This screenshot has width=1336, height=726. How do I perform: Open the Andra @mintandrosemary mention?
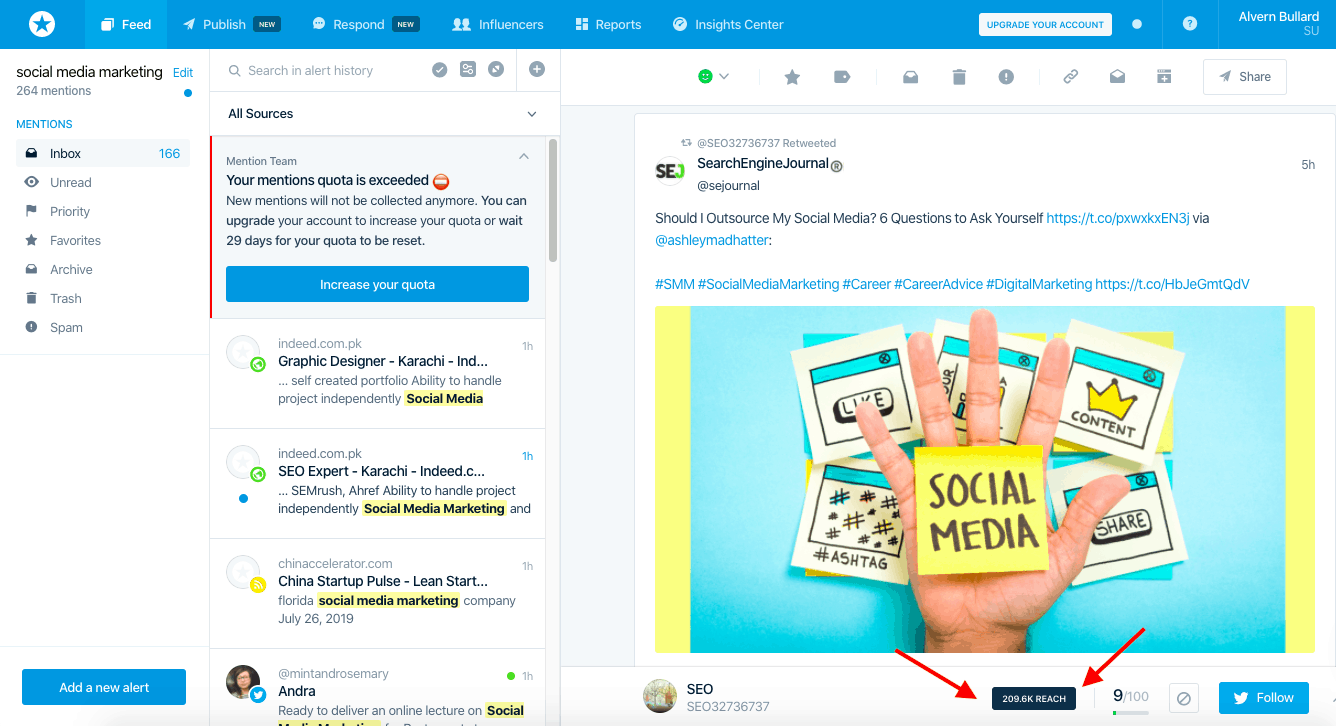tap(378, 688)
